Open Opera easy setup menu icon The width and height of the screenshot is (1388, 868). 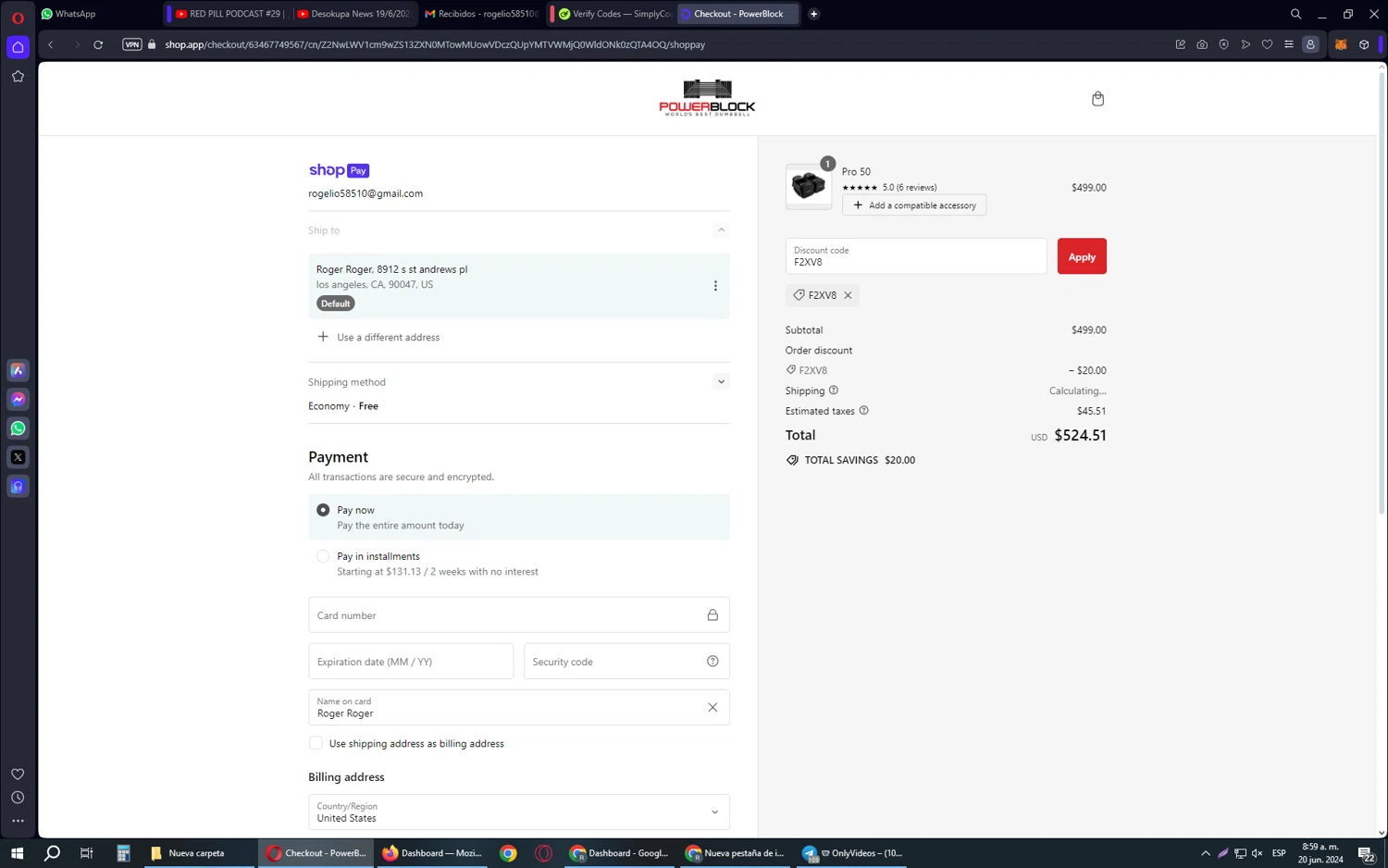coord(1288,44)
